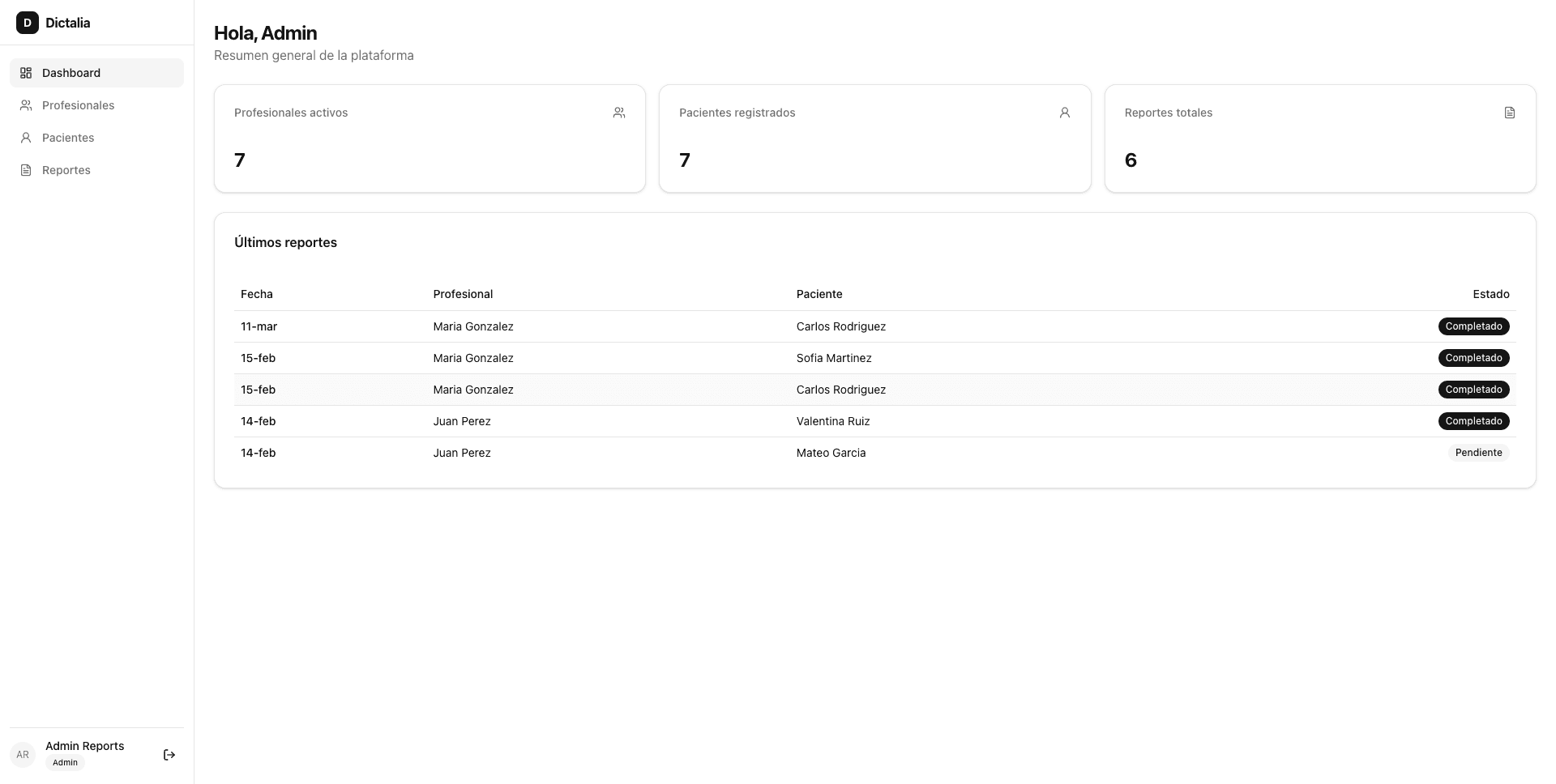1556x784 pixels.
Task: Open the Profesionales menu item
Action: [78, 105]
